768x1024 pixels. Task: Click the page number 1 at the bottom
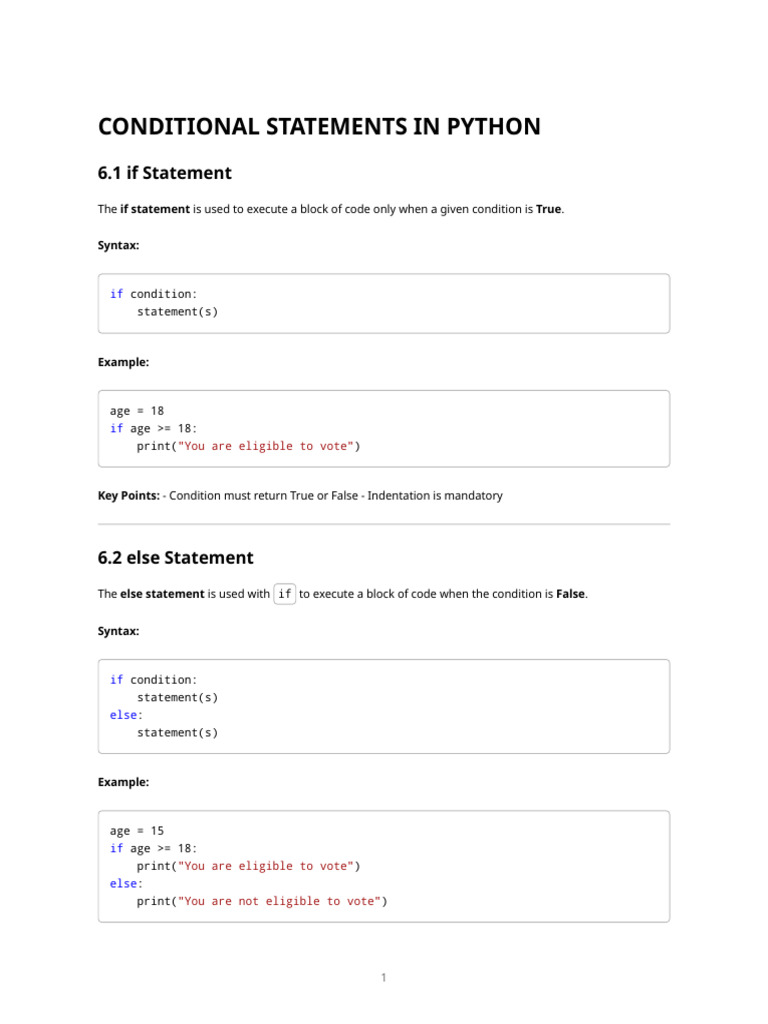pos(384,978)
